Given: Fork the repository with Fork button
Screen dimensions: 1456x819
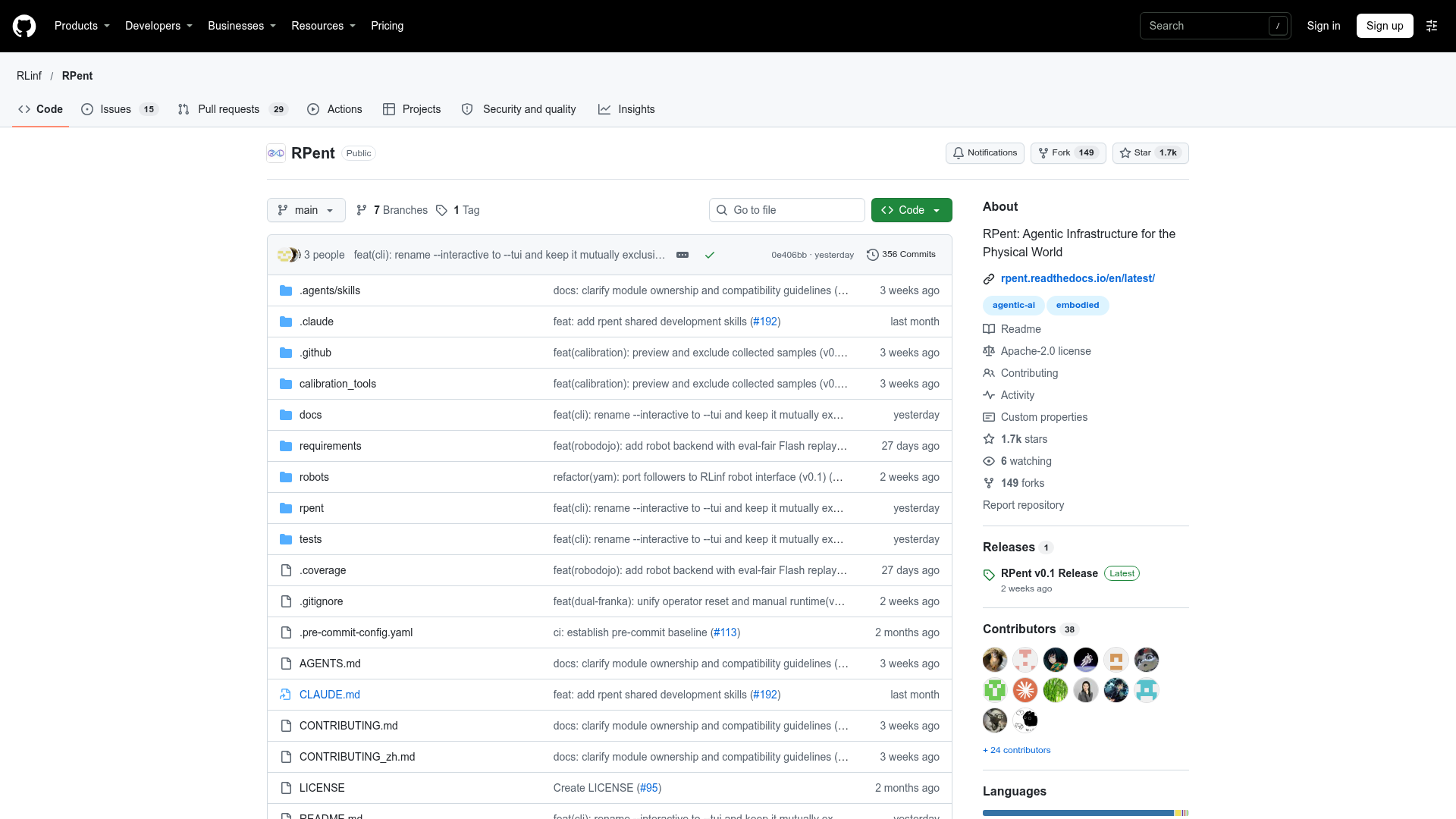Looking at the screenshot, I should pyautogui.click(x=1068, y=153).
